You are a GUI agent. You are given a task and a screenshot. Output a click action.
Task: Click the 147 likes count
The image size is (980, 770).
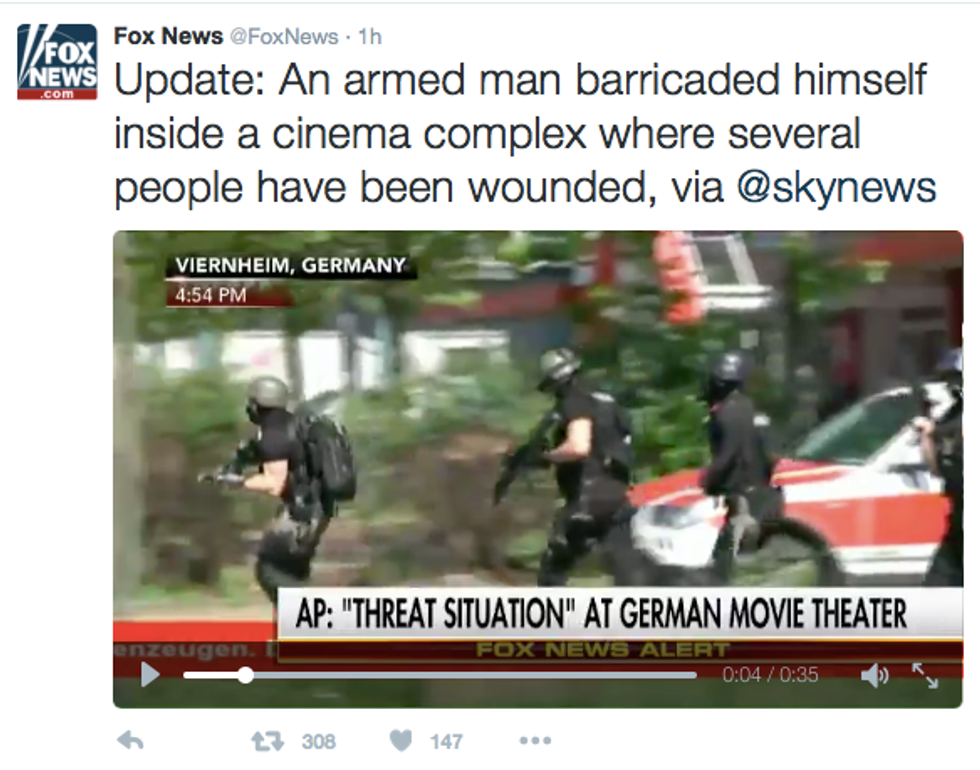(446, 741)
